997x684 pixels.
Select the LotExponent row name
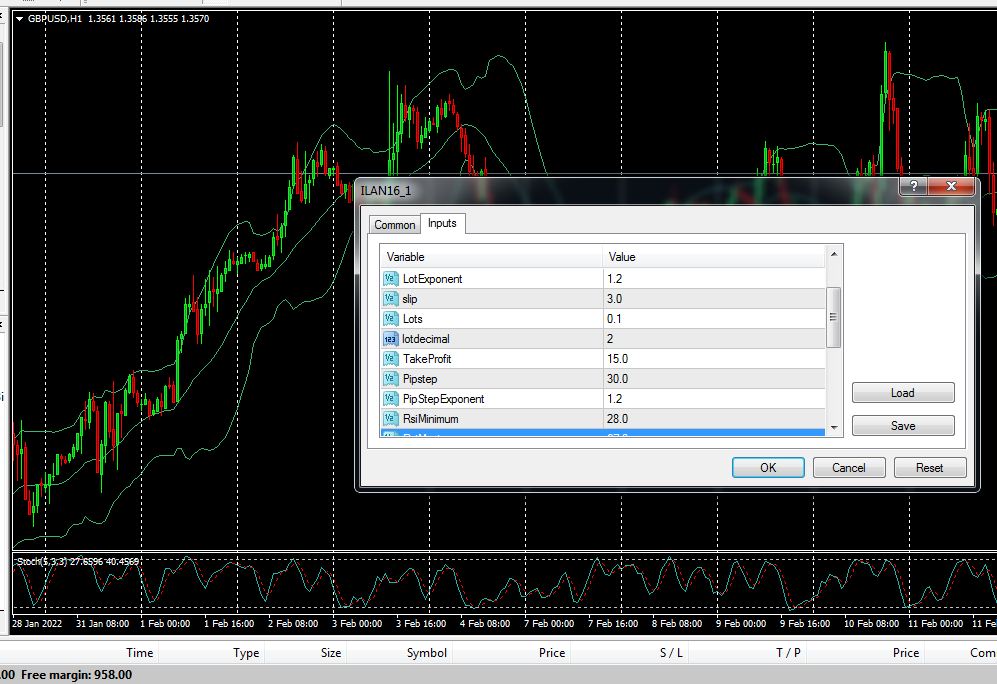coord(432,279)
